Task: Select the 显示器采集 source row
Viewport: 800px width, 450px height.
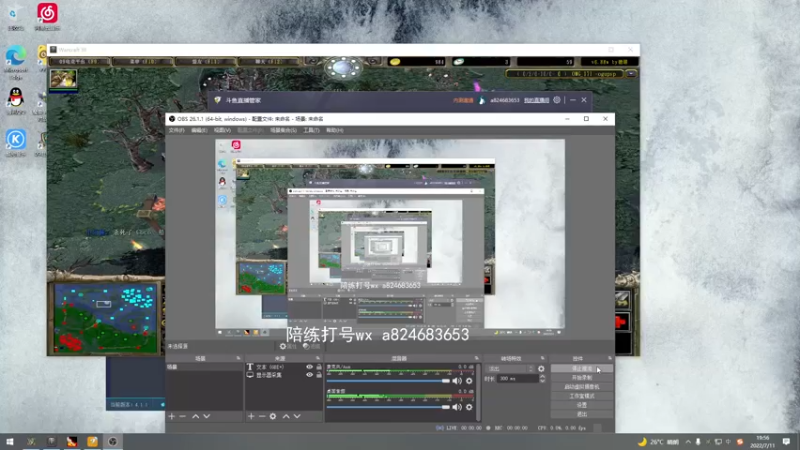Action: (284, 375)
